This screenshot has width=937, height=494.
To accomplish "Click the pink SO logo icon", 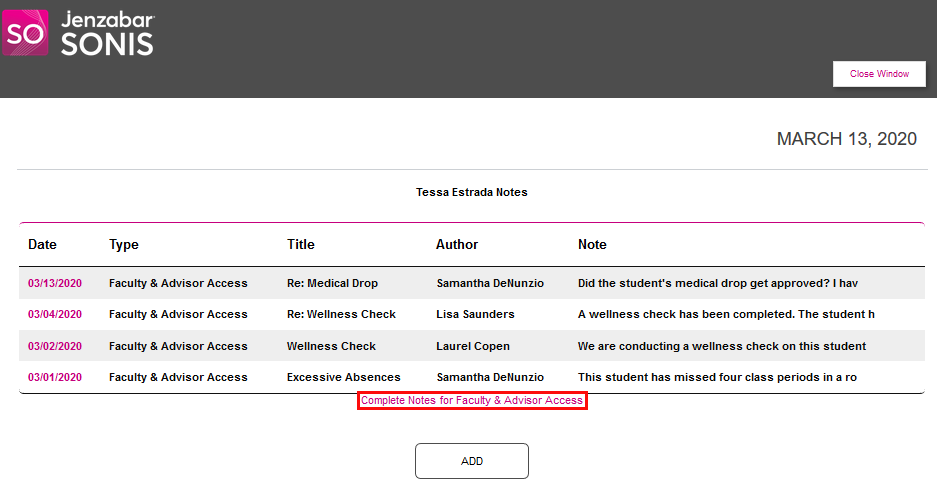I will [x=25, y=32].
